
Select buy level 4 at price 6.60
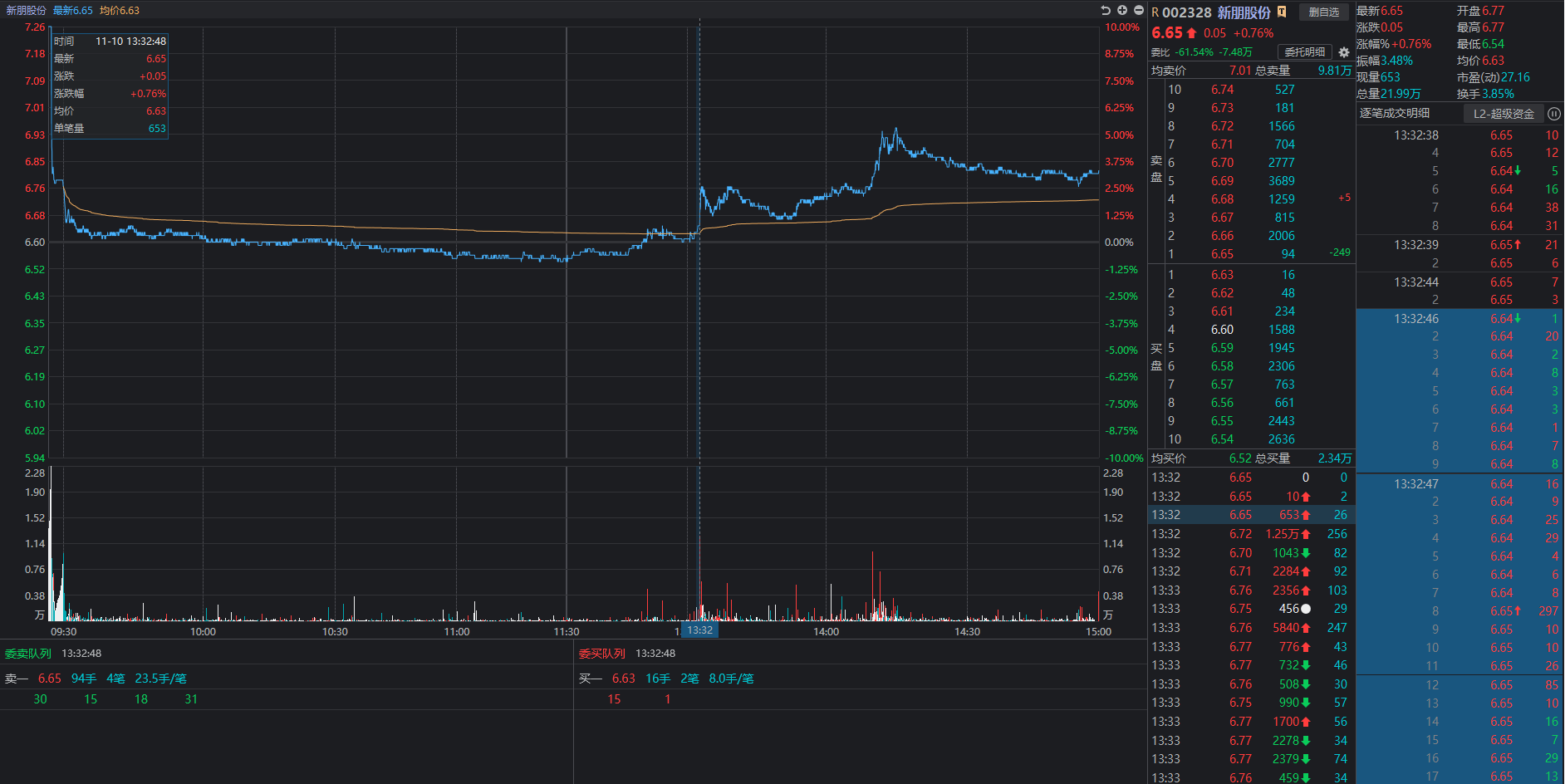[1222, 330]
